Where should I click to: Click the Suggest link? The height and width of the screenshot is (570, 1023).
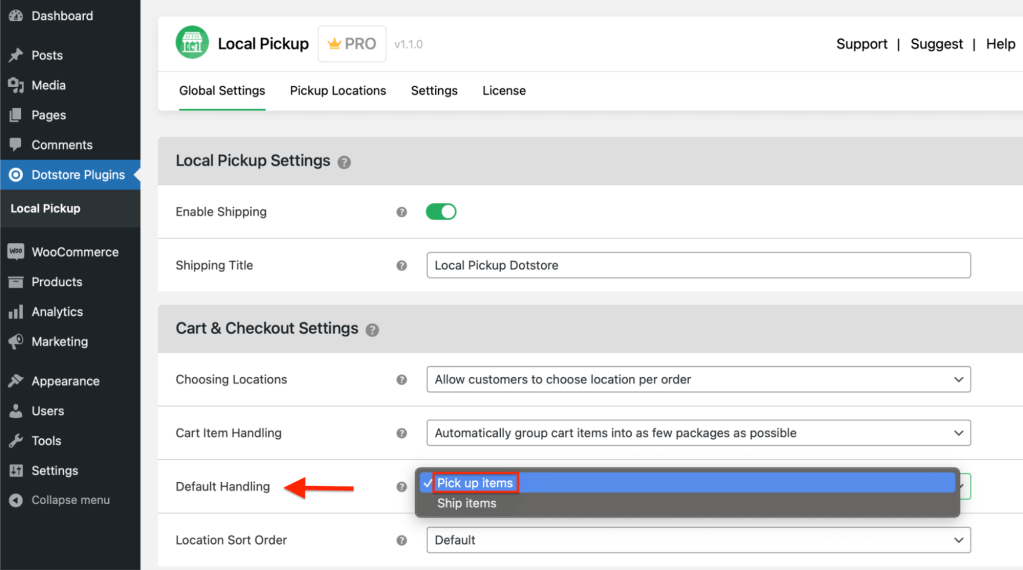coord(936,44)
